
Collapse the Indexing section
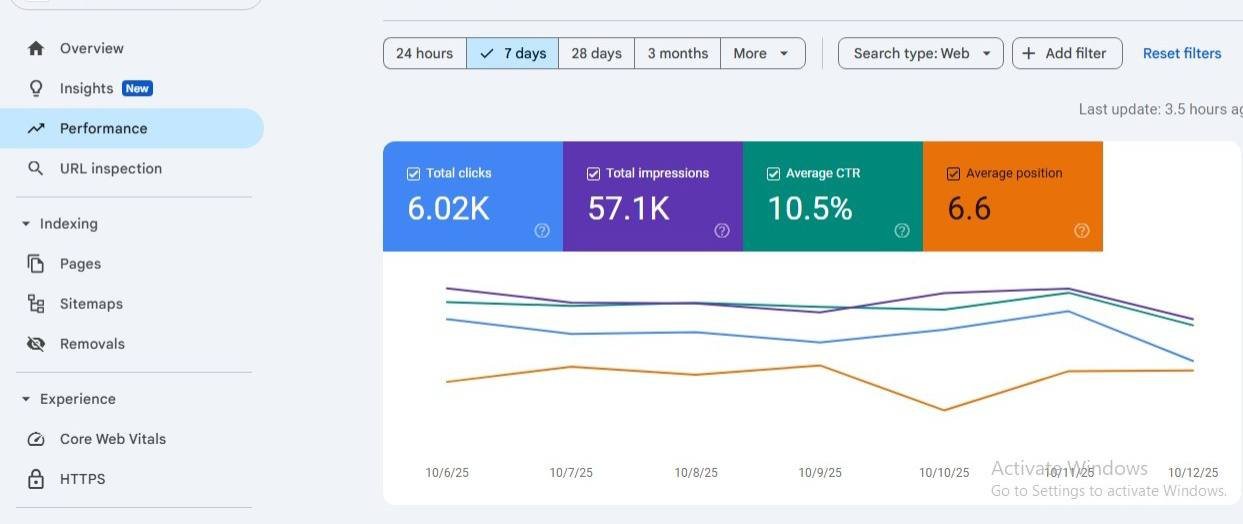(x=26, y=224)
